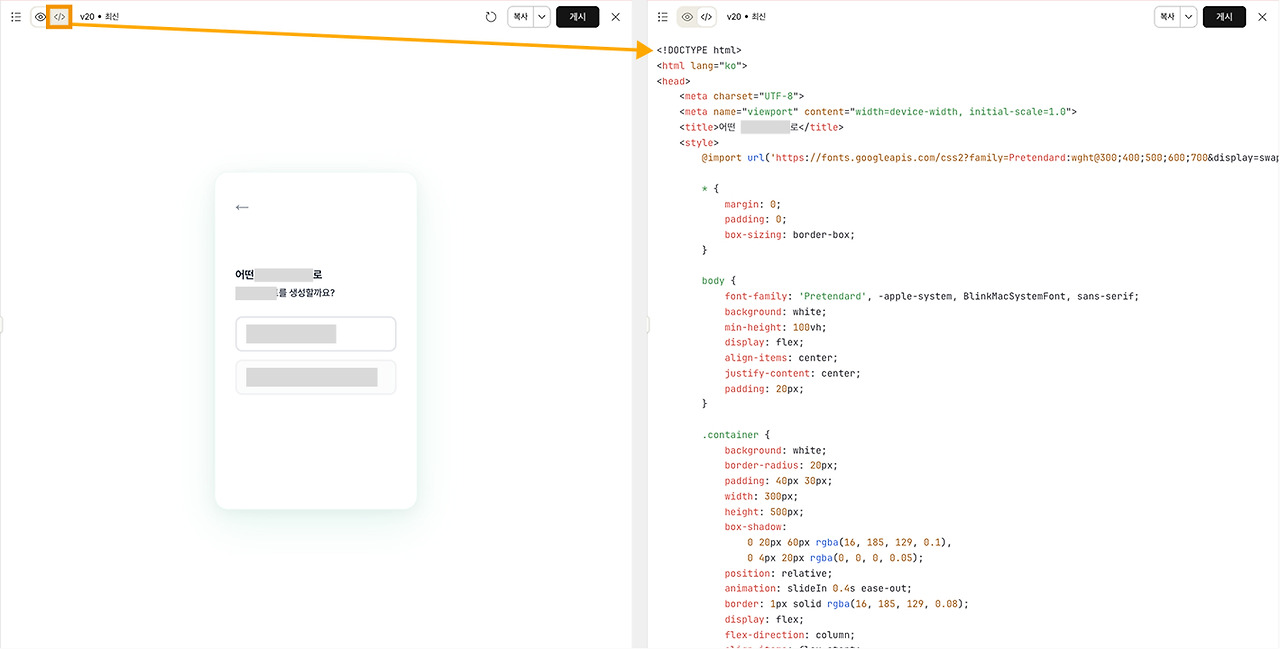Click the '를 생성할까요?' question text in preview
The width and height of the screenshot is (1280, 649).
tap(306, 293)
